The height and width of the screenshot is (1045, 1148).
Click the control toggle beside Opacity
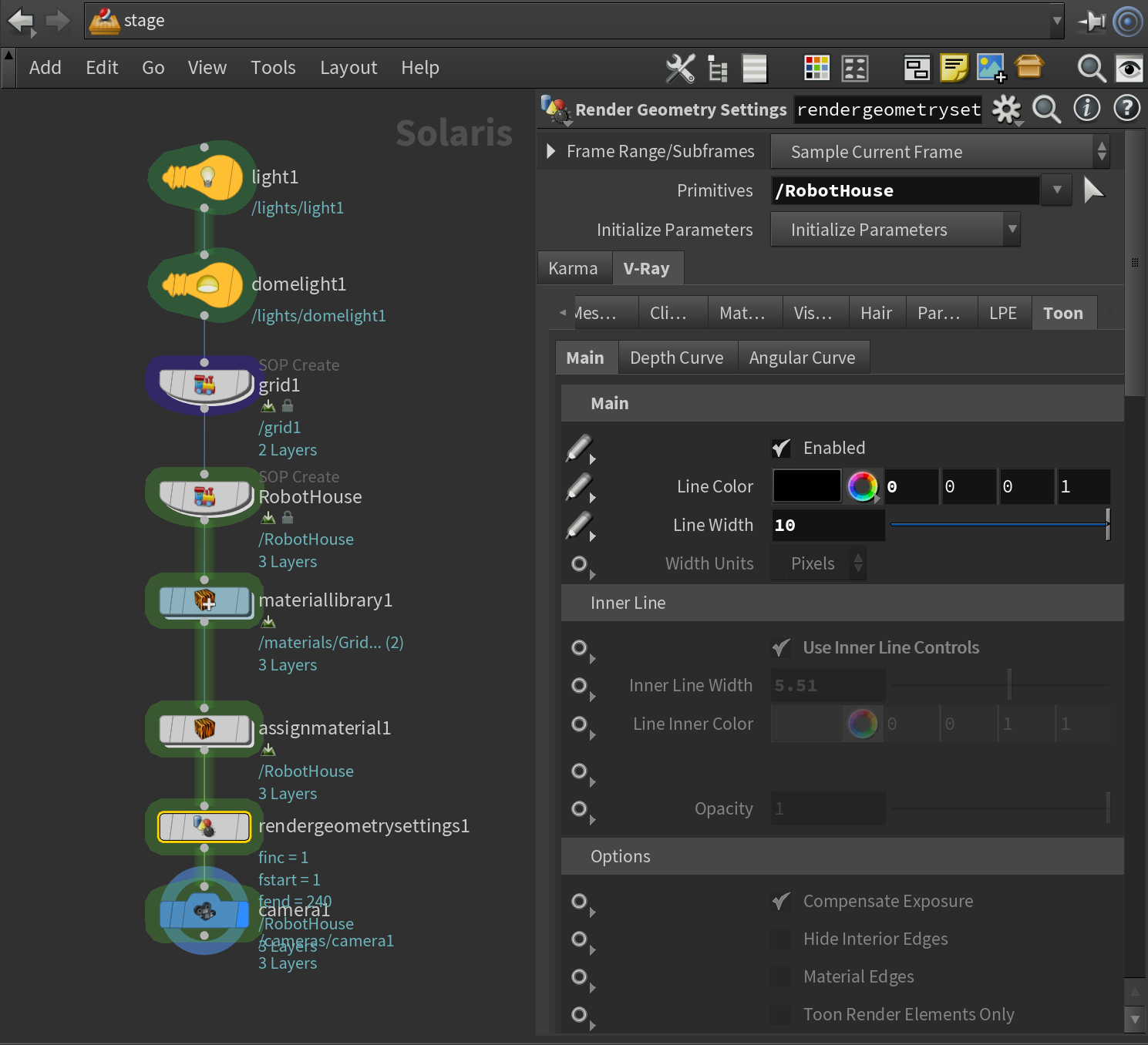tap(581, 810)
